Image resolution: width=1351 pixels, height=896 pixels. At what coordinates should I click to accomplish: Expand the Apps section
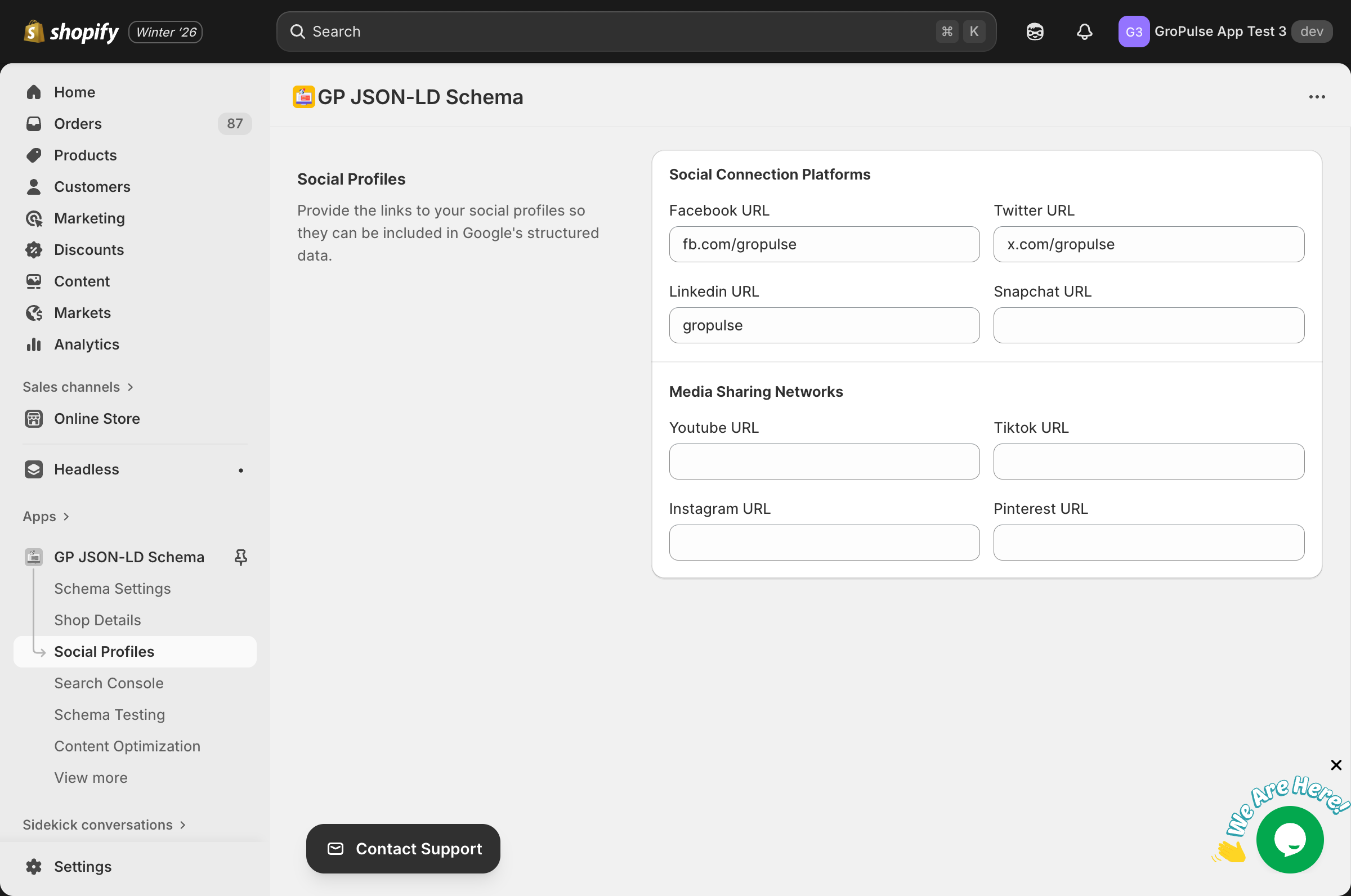point(46,517)
